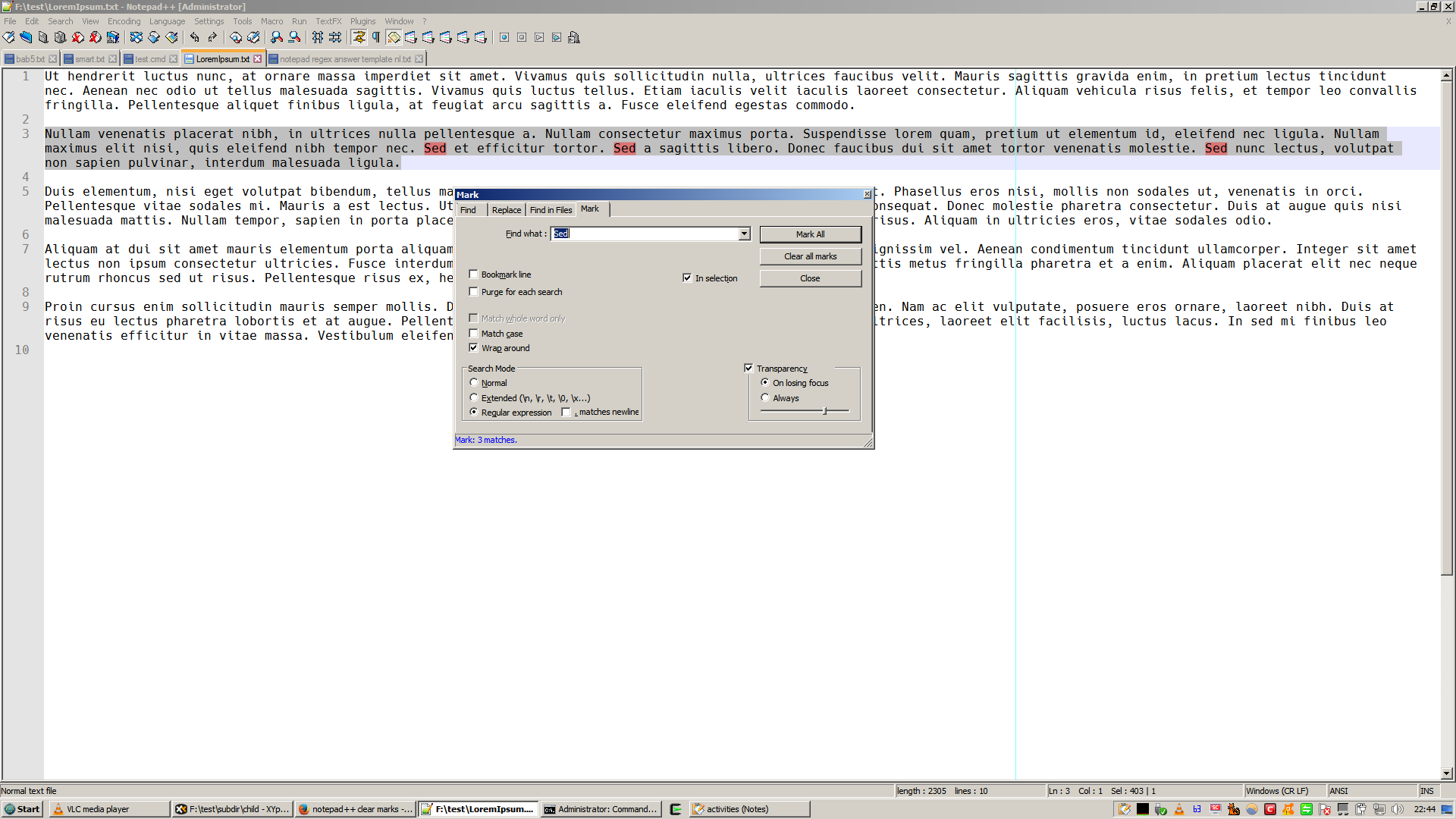The height and width of the screenshot is (819, 1456).
Task: Switch to the Replace tab
Action: pos(505,209)
